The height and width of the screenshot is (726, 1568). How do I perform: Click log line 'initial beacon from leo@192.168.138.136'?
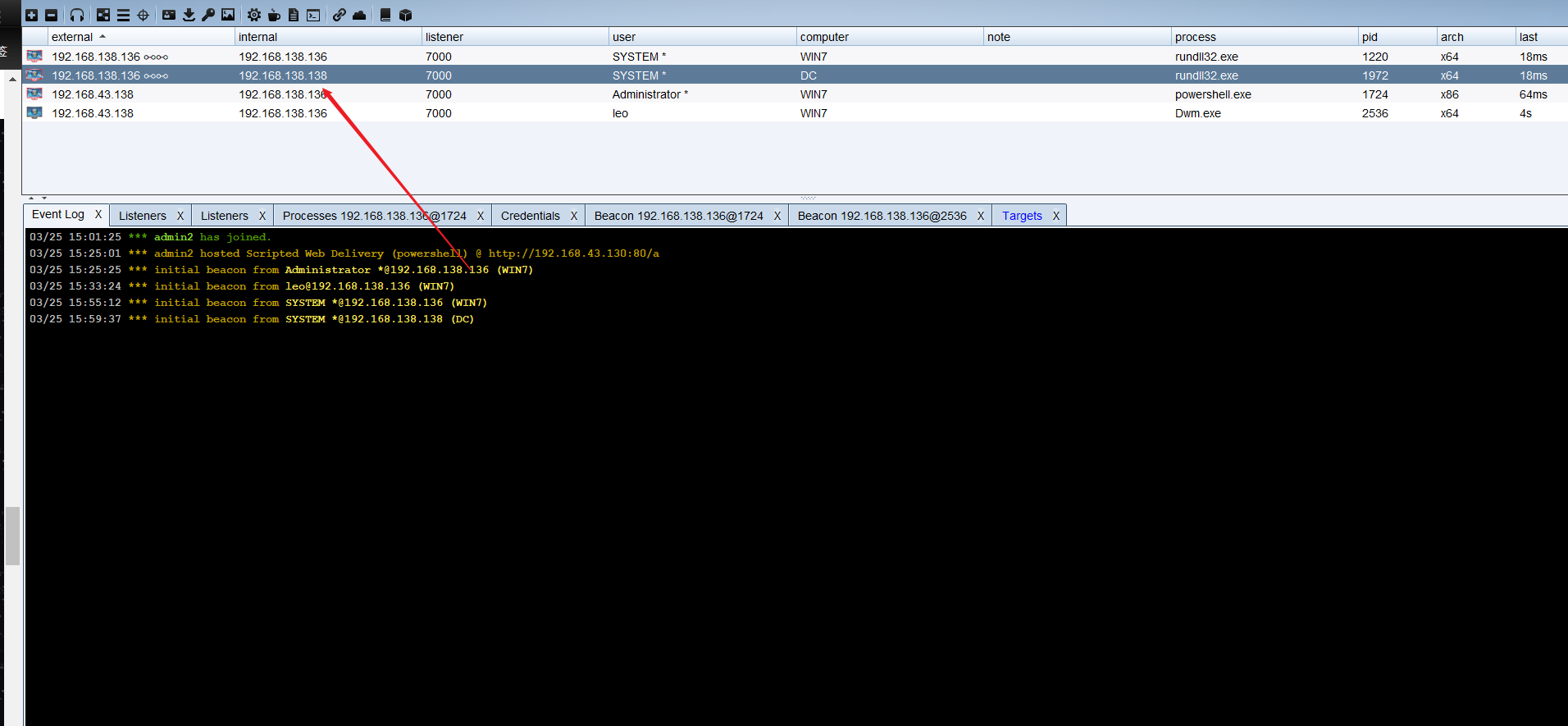click(x=242, y=286)
